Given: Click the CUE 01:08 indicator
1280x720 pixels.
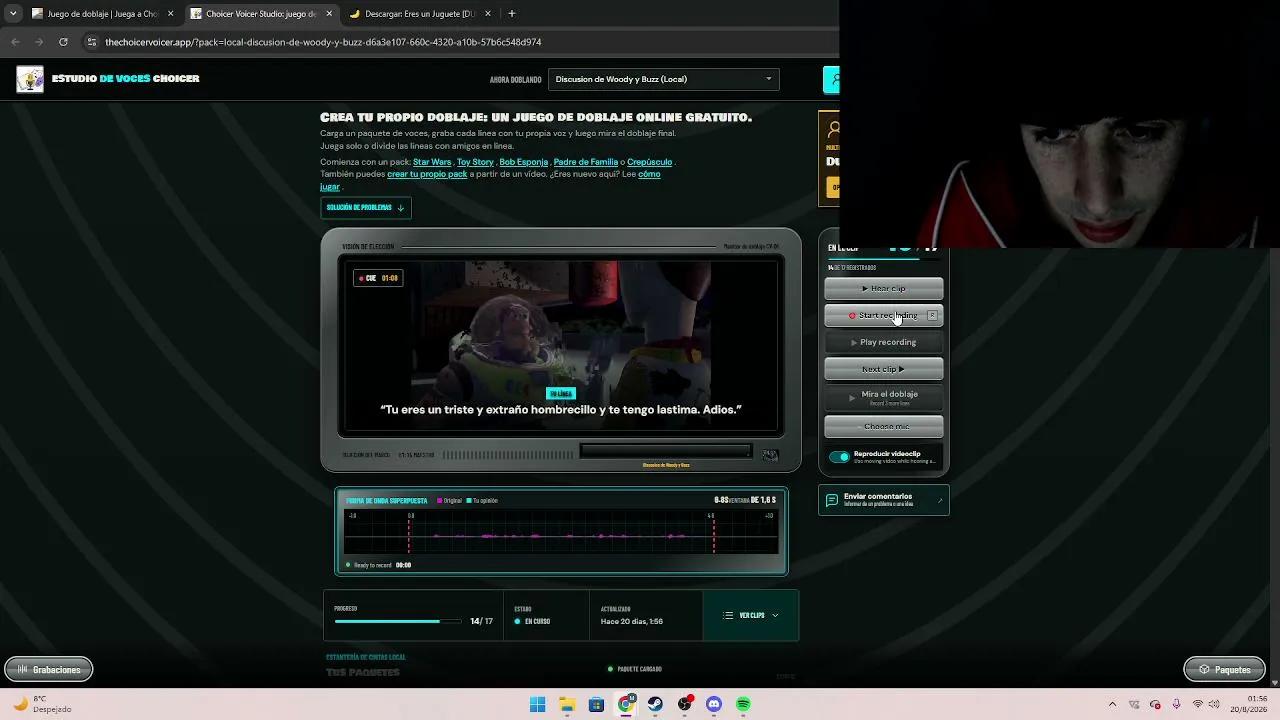Looking at the screenshot, I should 379,278.
